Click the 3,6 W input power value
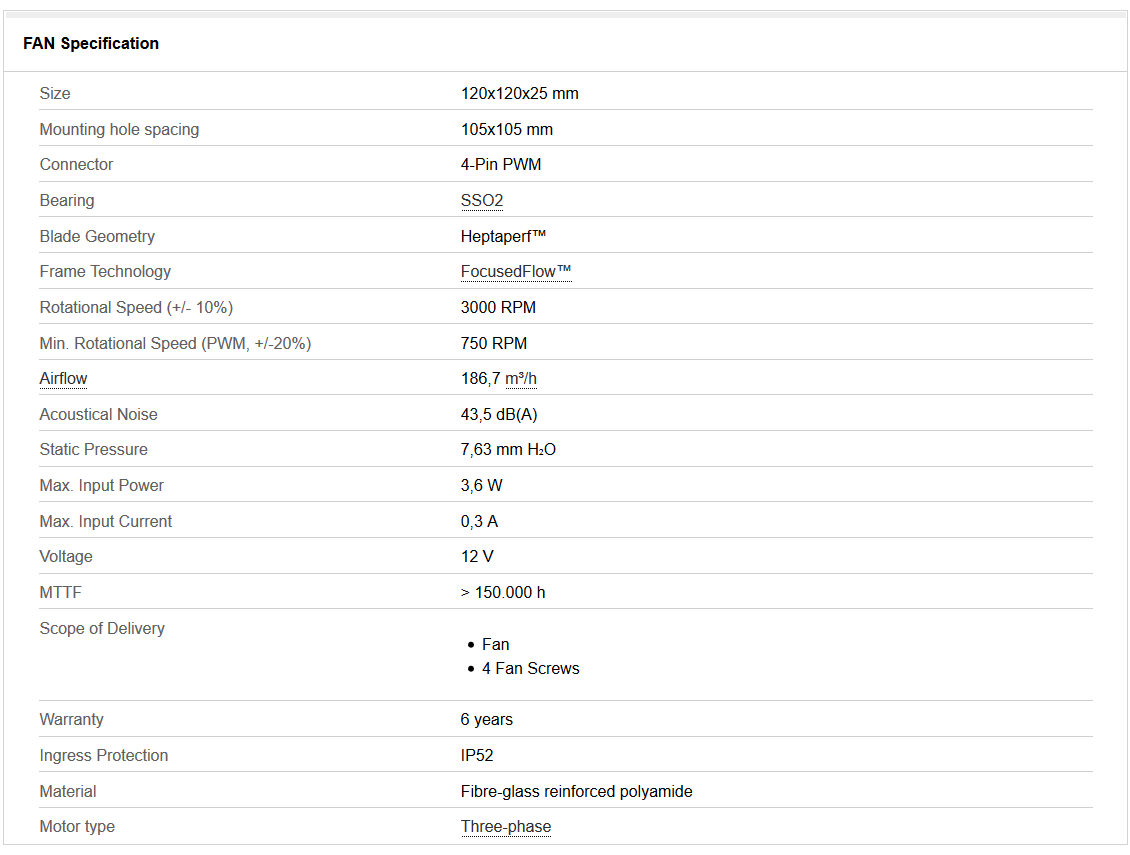Screen dimensions: 1130x855 [481, 486]
